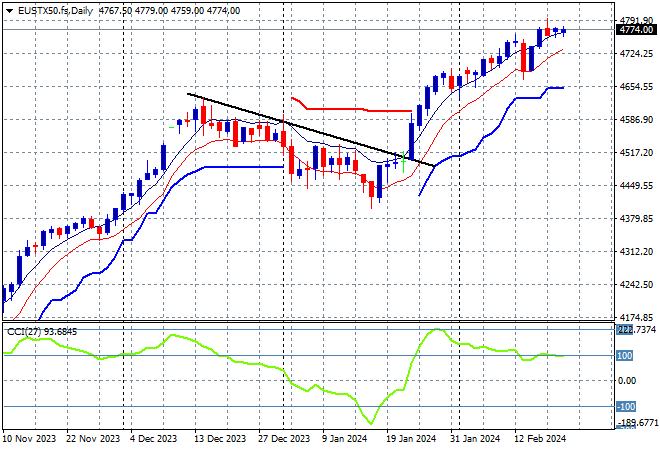The image size is (660, 450).
Task: Click the 4517.20 price scale value
Action: [x=636, y=152]
